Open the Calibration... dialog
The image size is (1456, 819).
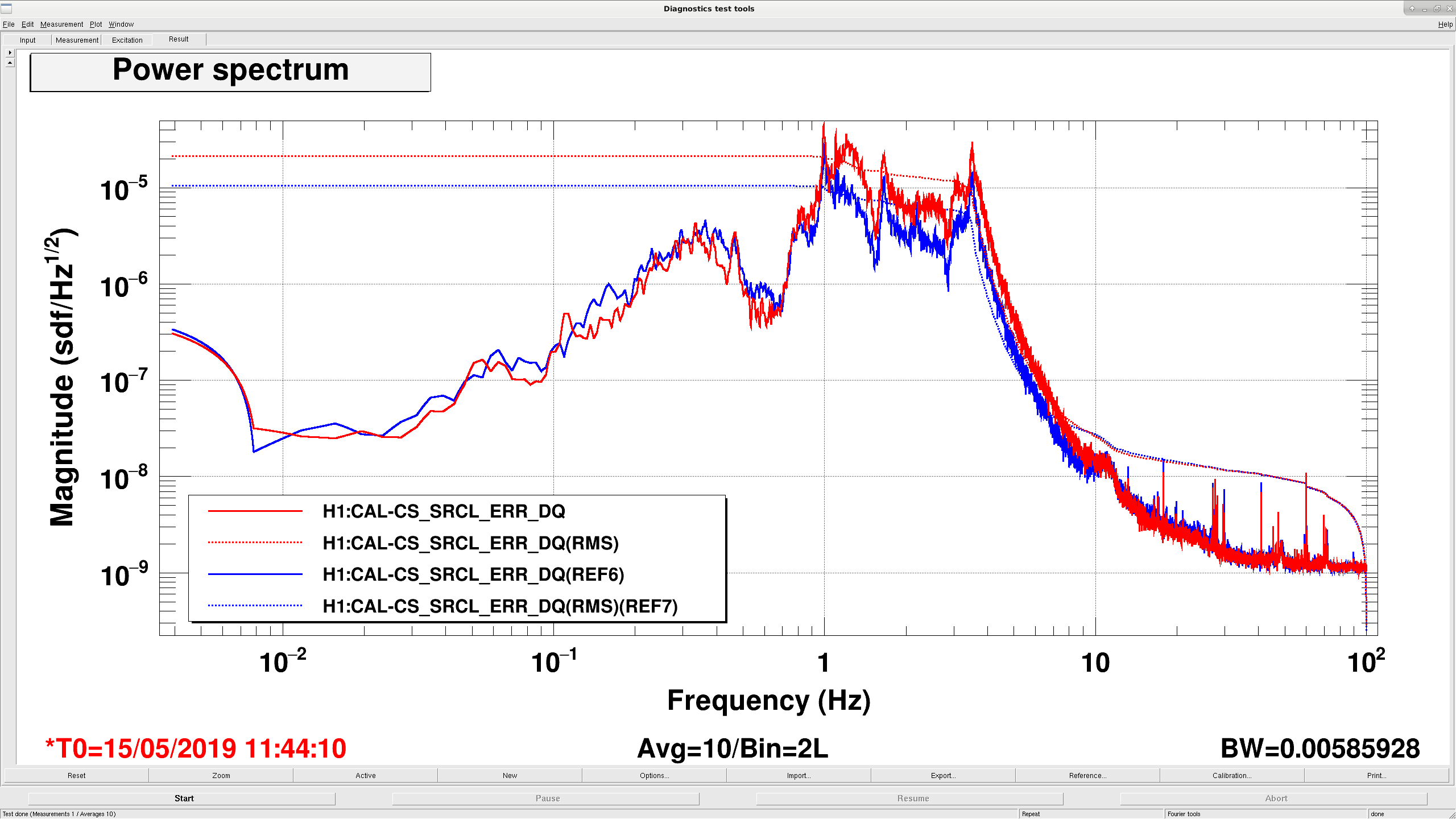click(x=1232, y=775)
